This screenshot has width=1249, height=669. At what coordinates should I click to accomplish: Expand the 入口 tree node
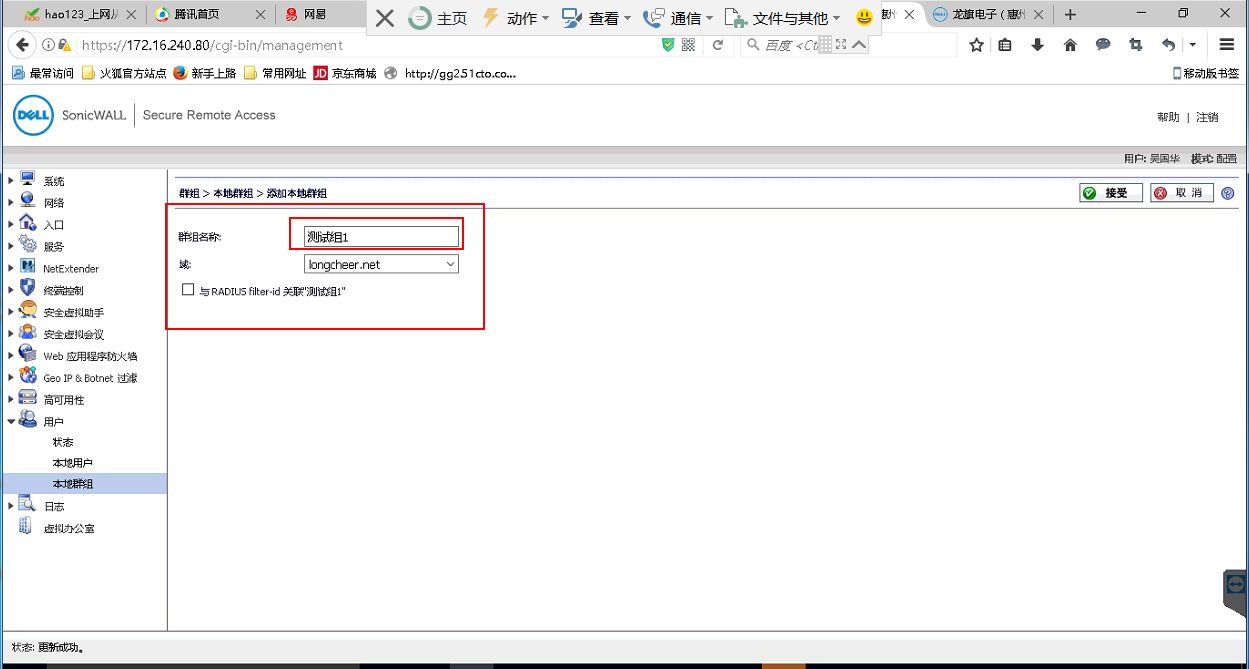click(11, 224)
